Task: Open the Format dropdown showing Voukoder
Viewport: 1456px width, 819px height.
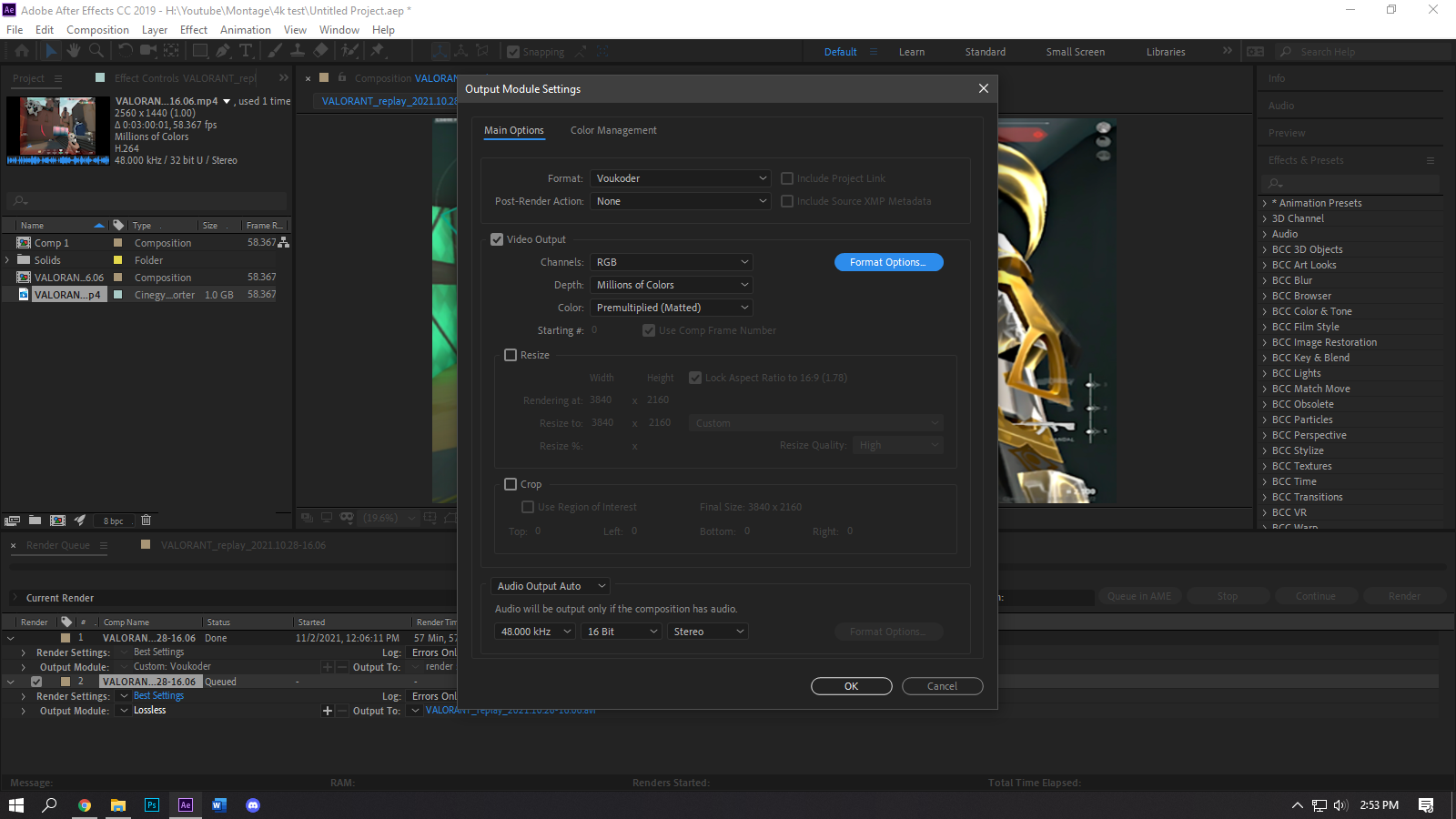Action: 681,178
